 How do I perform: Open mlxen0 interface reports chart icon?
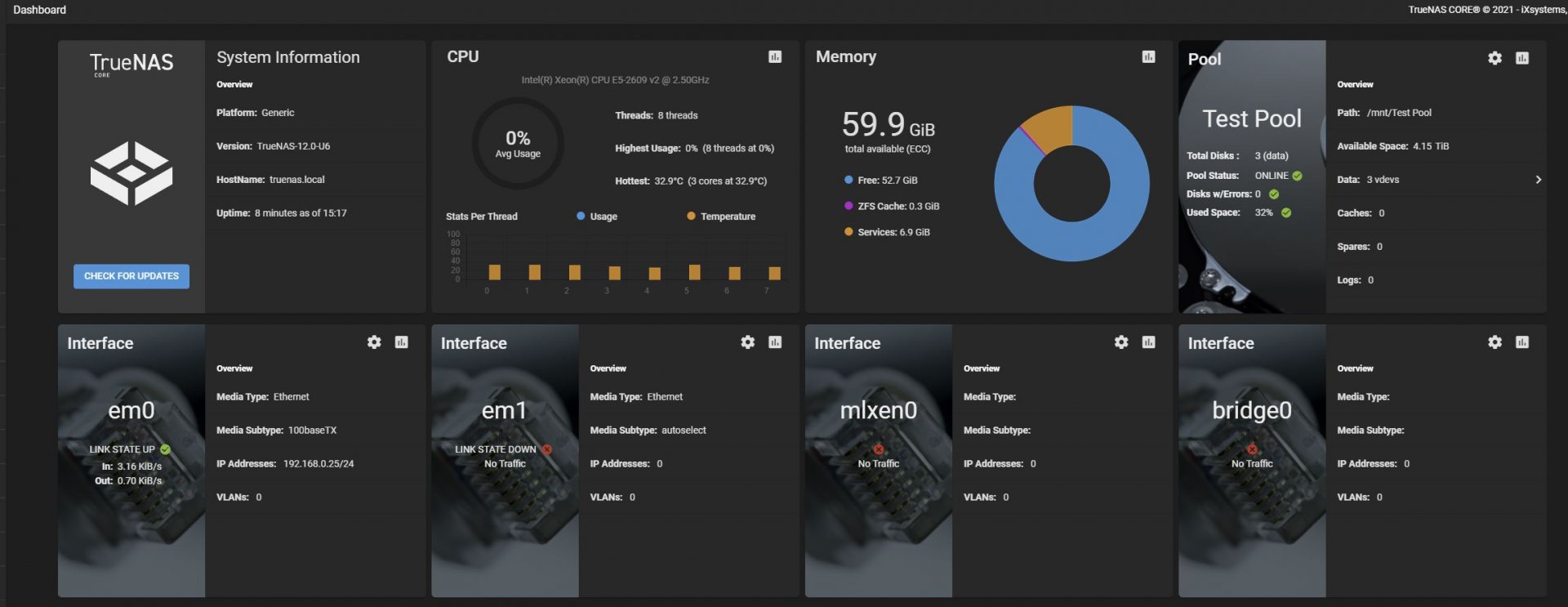(1148, 342)
